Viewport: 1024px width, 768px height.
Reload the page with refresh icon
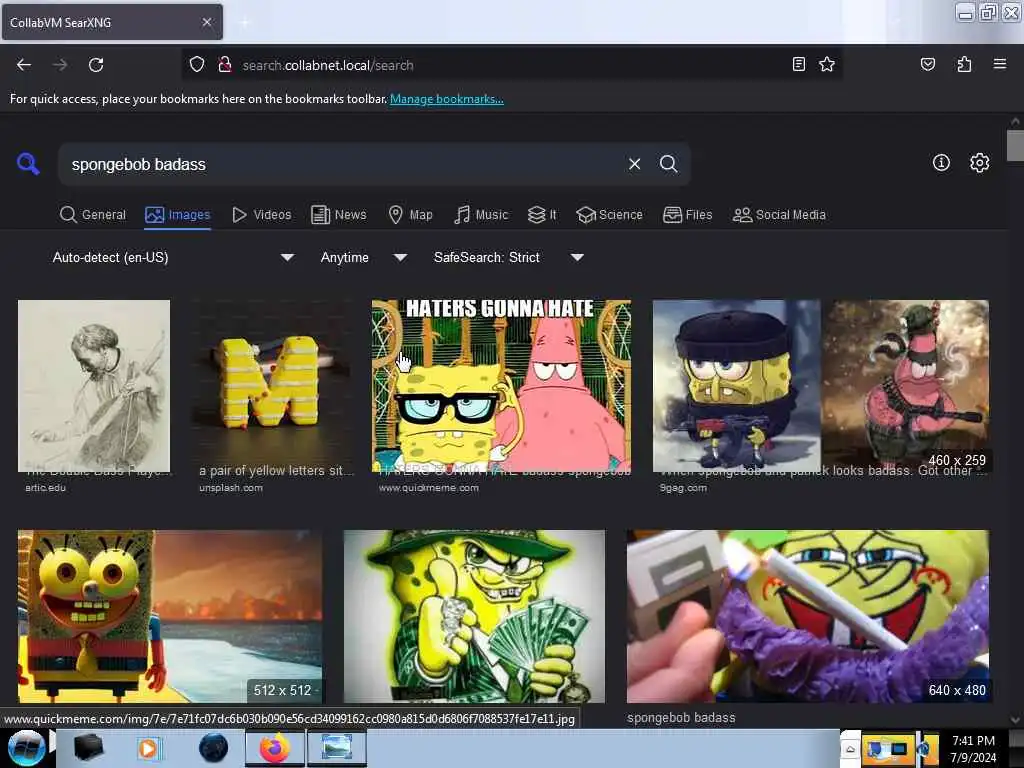click(96, 65)
